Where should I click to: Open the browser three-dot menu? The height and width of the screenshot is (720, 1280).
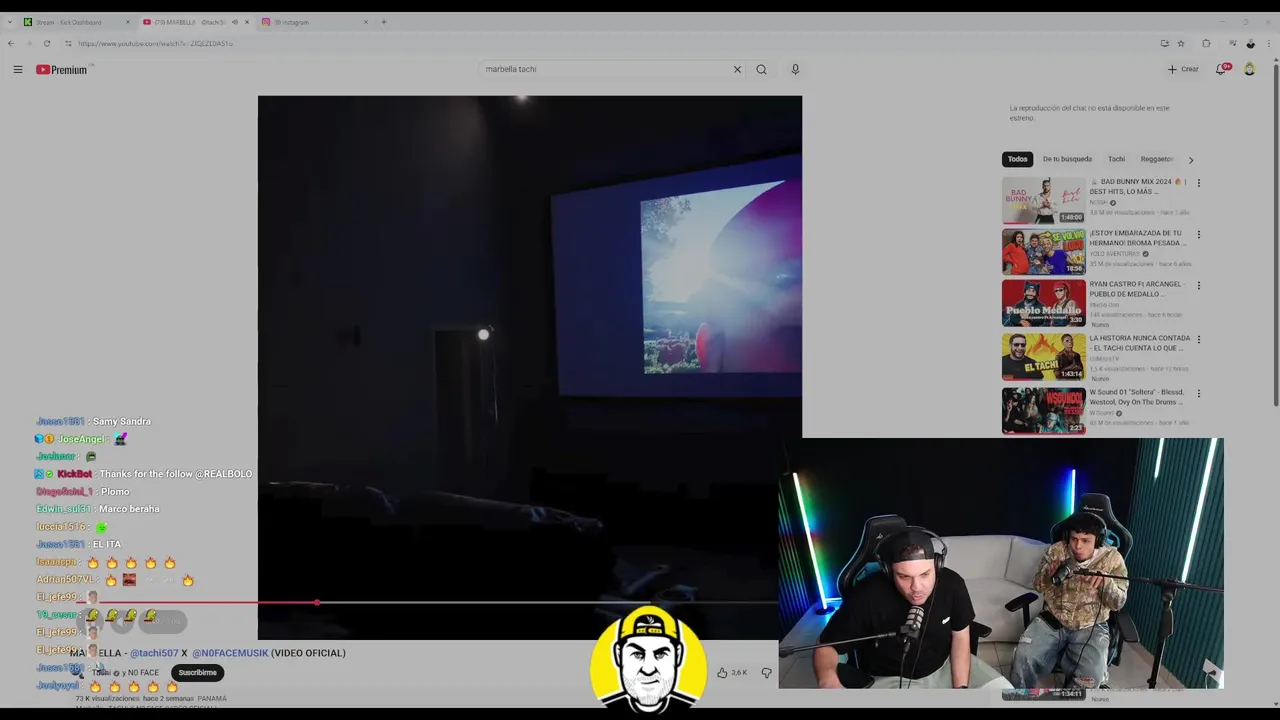click(1270, 43)
